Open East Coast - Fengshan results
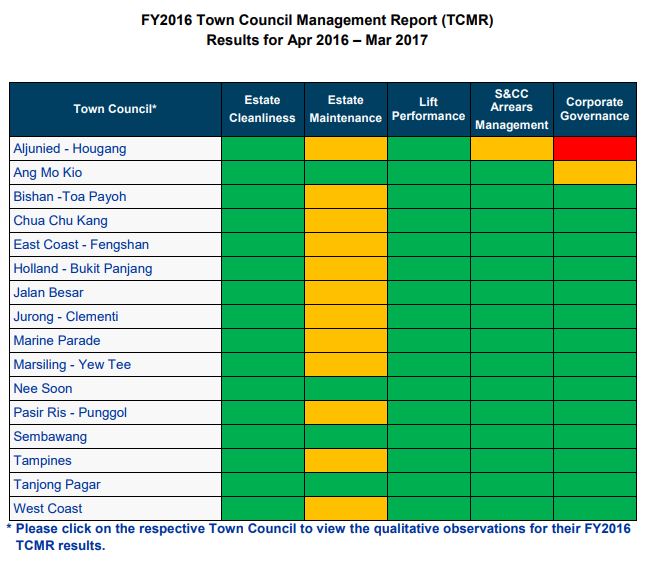Image resolution: width=648 pixels, height=566 pixels. (x=80, y=245)
